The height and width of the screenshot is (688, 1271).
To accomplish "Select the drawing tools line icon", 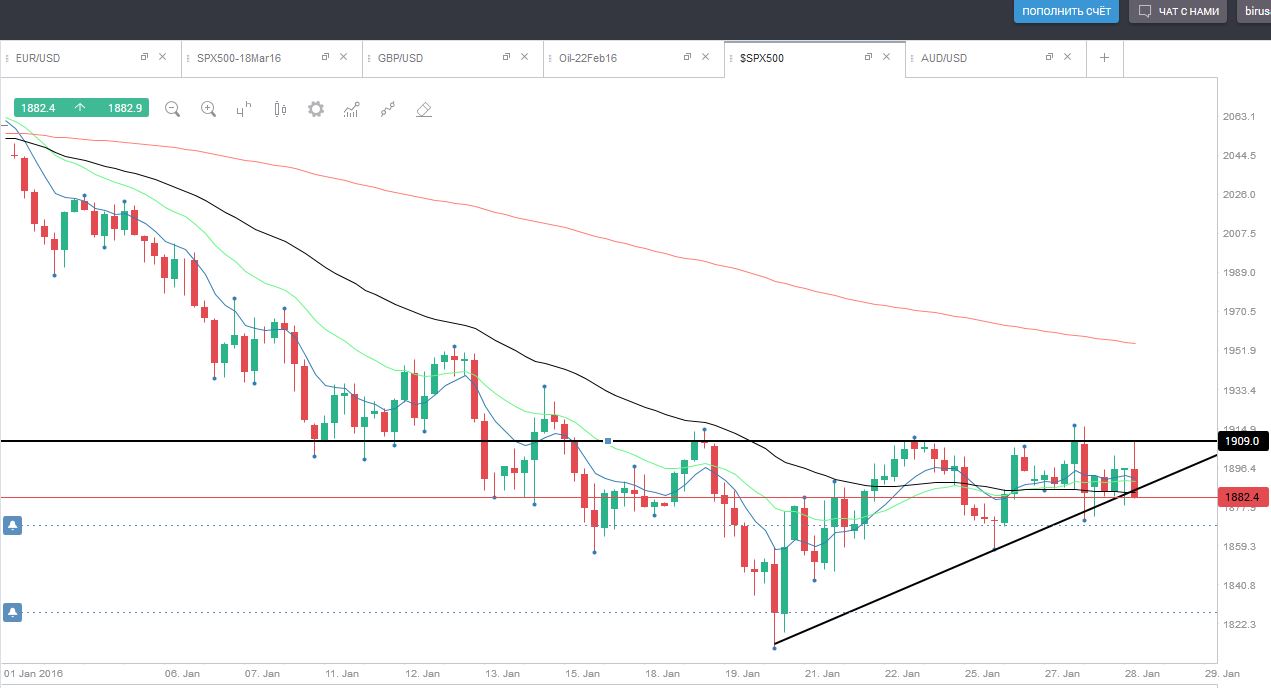I will 388,109.
